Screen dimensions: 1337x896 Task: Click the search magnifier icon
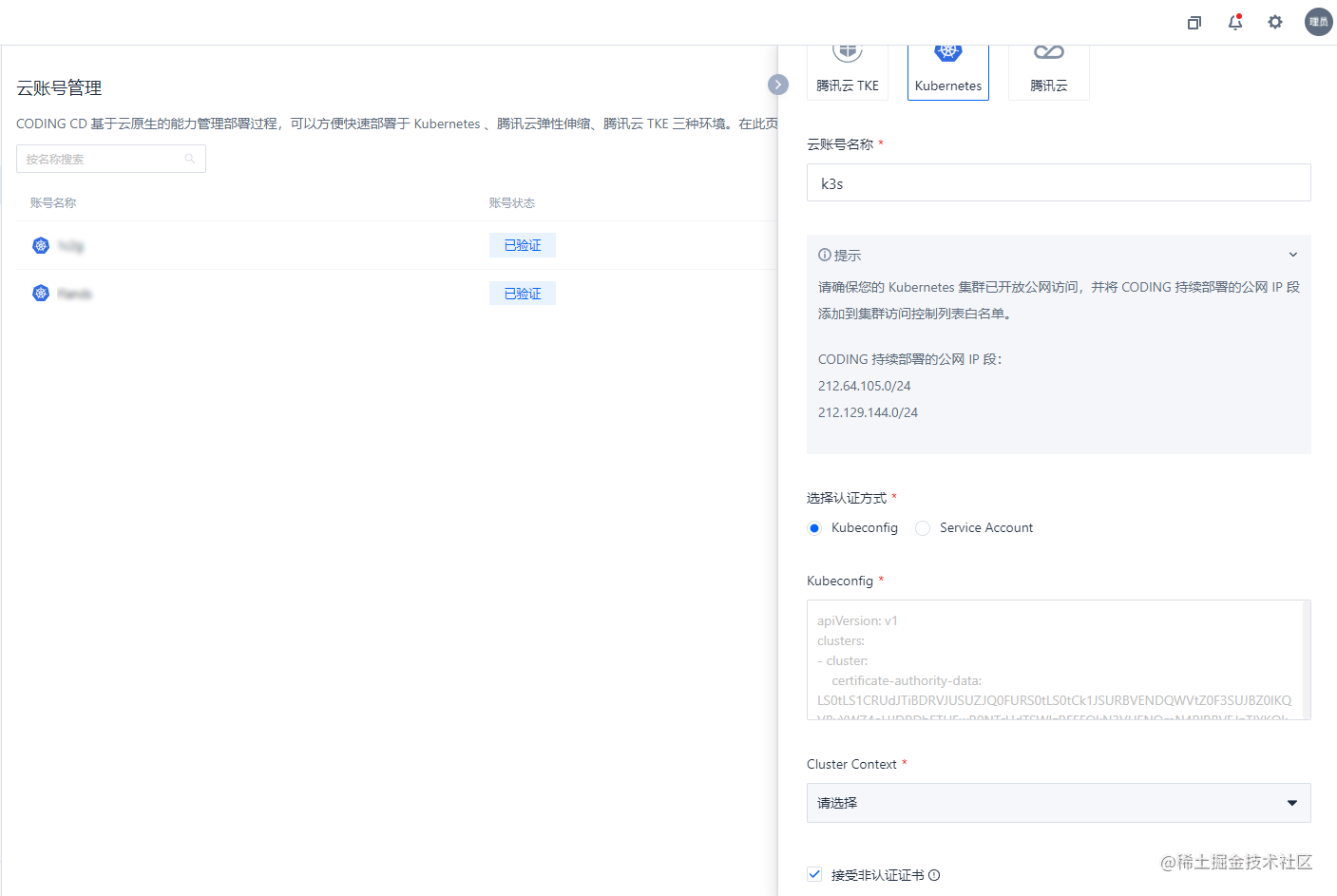190,159
